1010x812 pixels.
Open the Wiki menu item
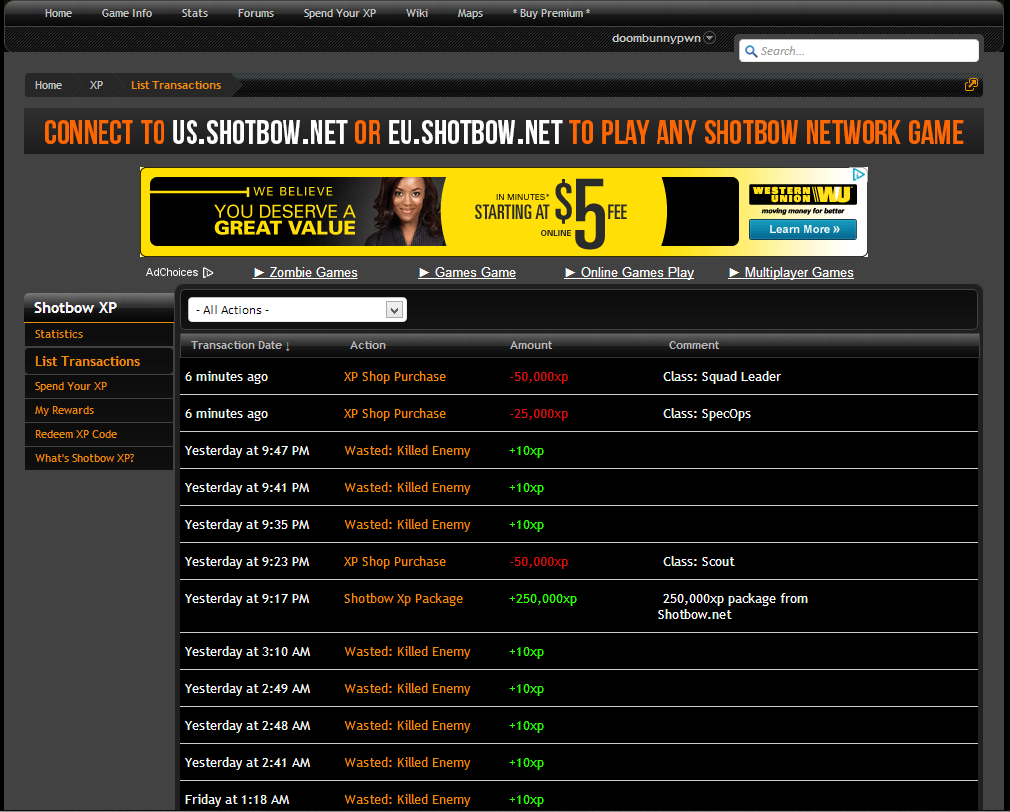[x=417, y=13]
